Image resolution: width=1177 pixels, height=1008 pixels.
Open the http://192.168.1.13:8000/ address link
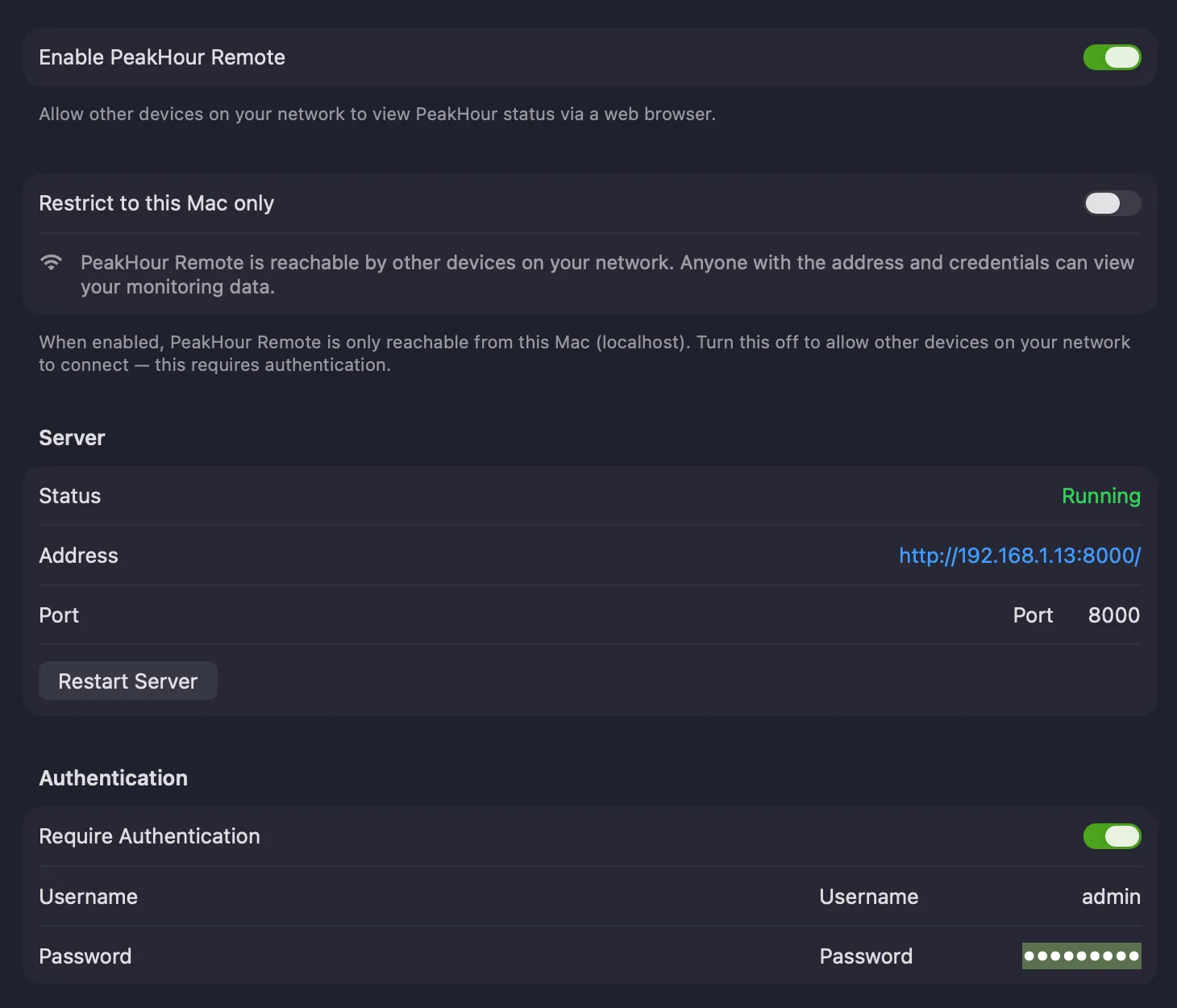[x=1020, y=556]
